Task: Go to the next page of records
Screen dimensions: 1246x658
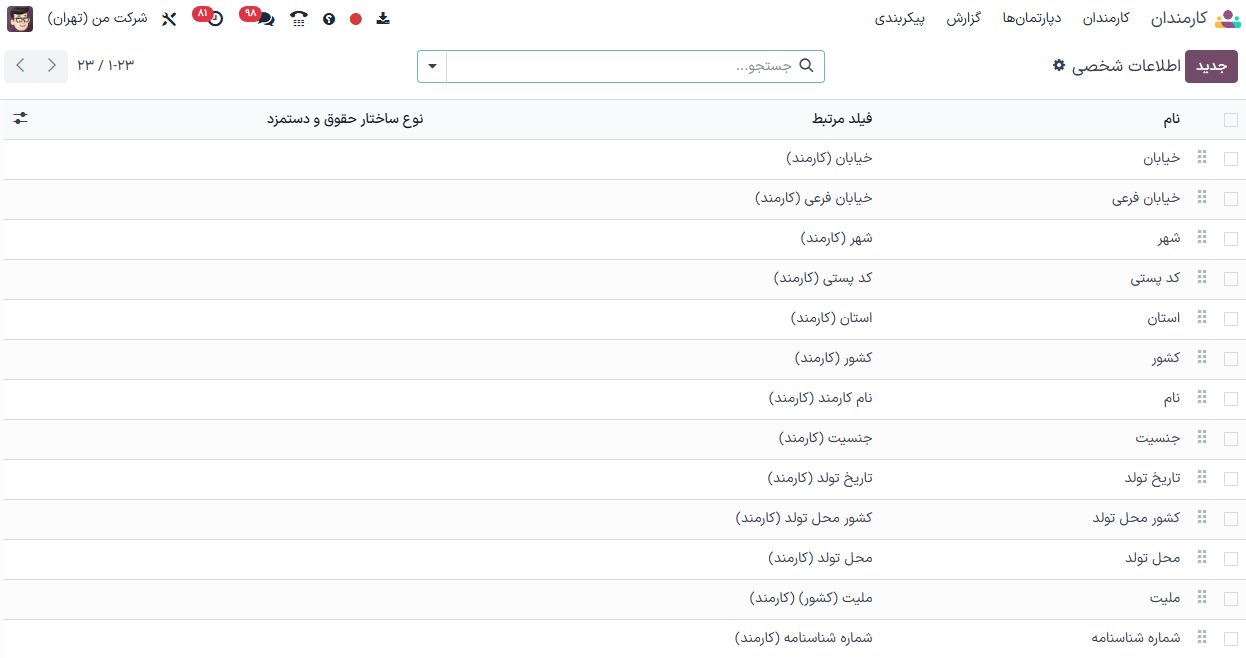Action: coord(21,66)
